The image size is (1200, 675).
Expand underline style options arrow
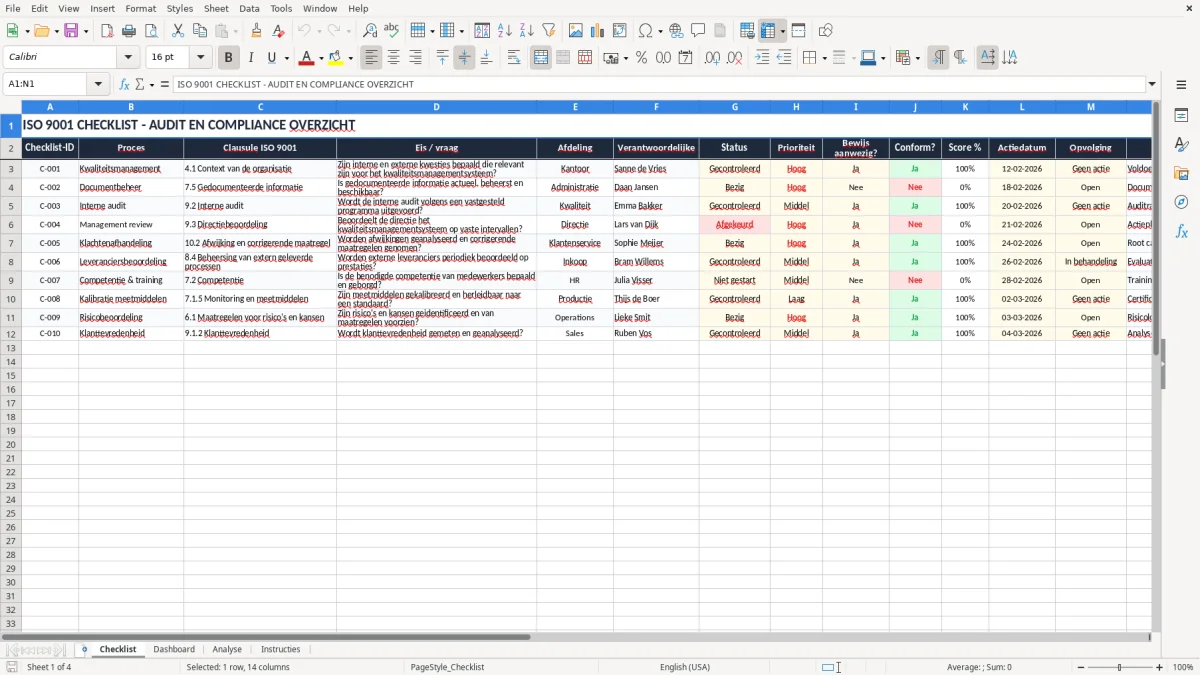point(286,58)
